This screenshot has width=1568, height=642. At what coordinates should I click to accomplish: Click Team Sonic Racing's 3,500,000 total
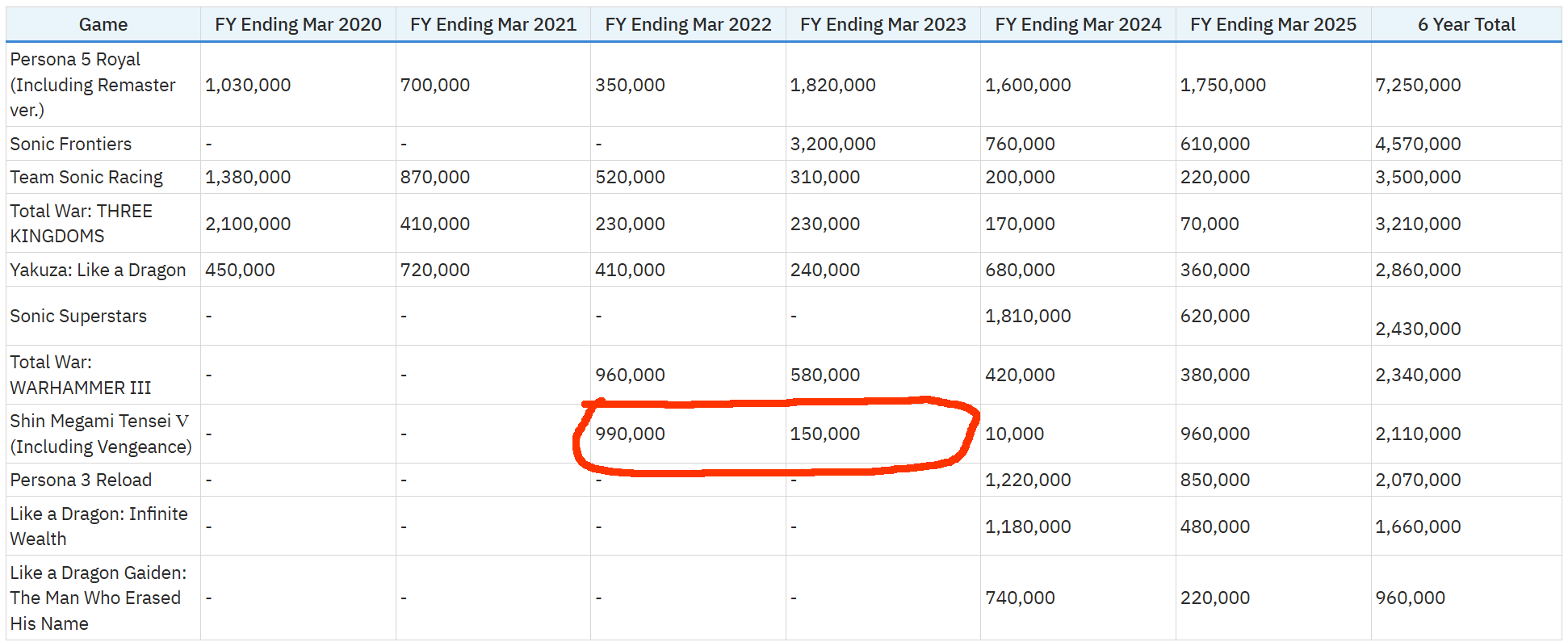coord(1418,177)
